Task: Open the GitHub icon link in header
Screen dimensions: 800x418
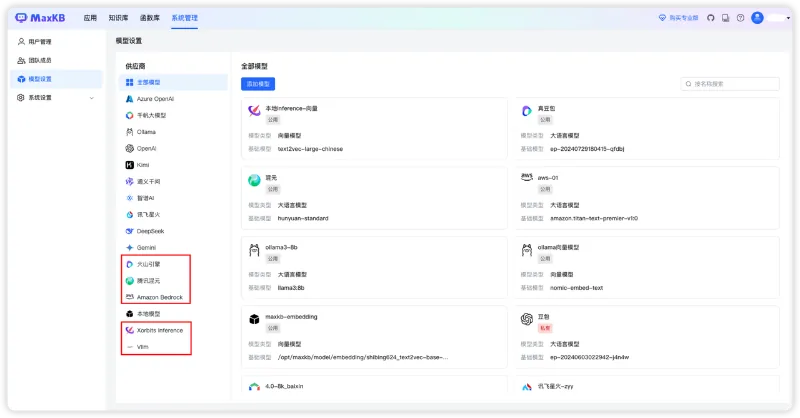Action: tap(711, 18)
